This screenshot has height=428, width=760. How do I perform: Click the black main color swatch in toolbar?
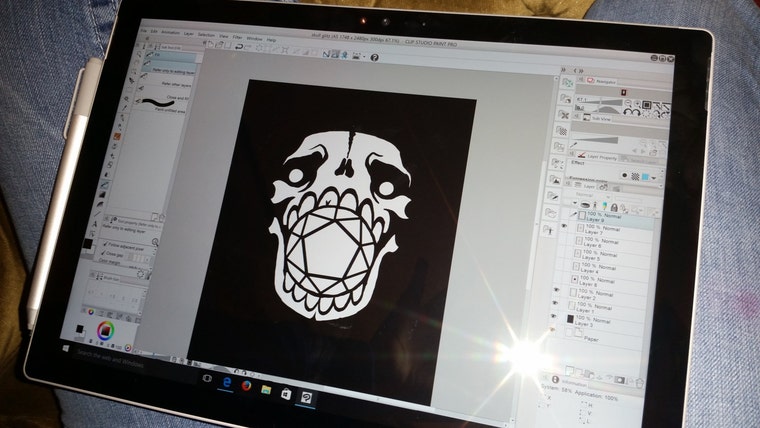click(88, 243)
